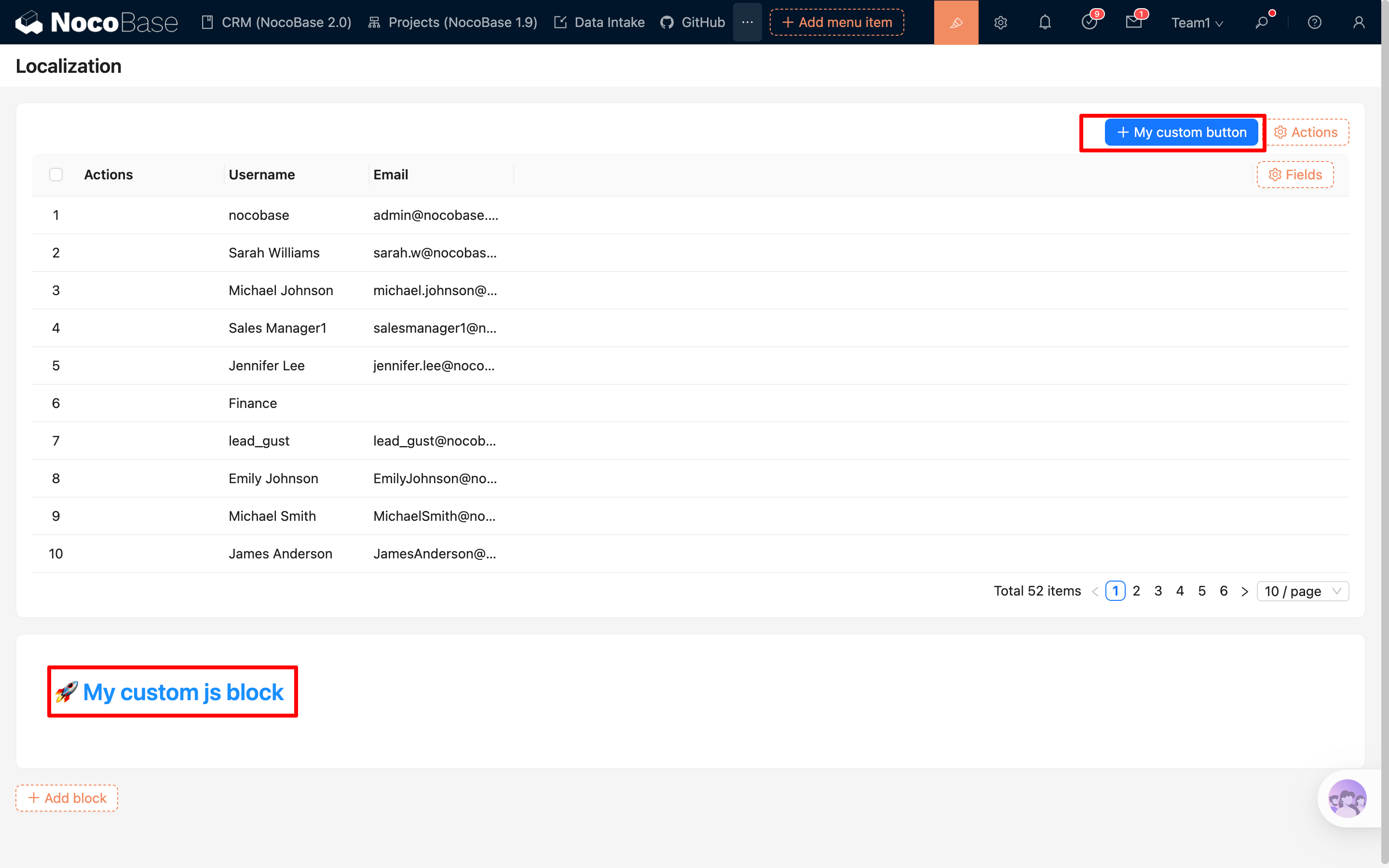Click My custom button

pyautogui.click(x=1181, y=133)
